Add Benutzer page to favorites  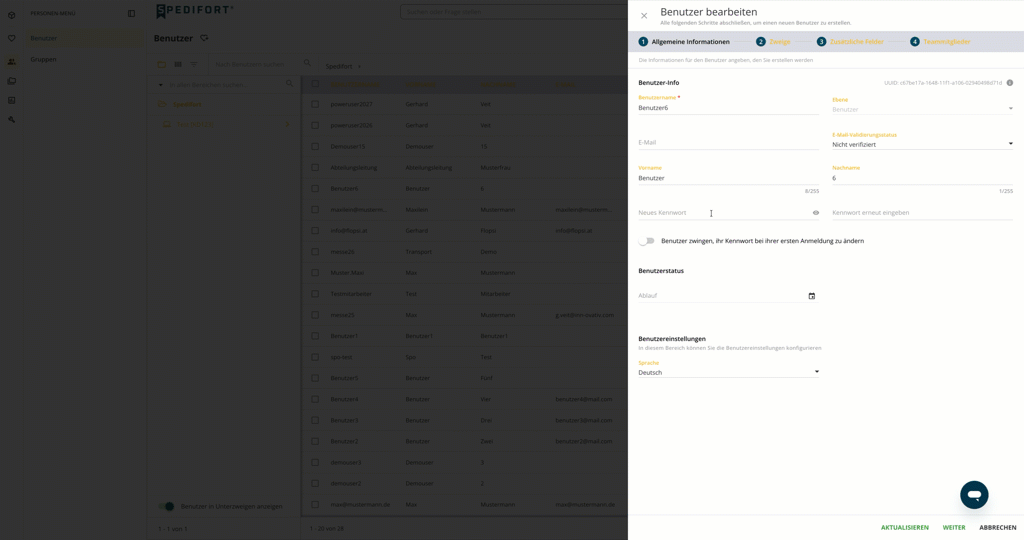(204, 38)
